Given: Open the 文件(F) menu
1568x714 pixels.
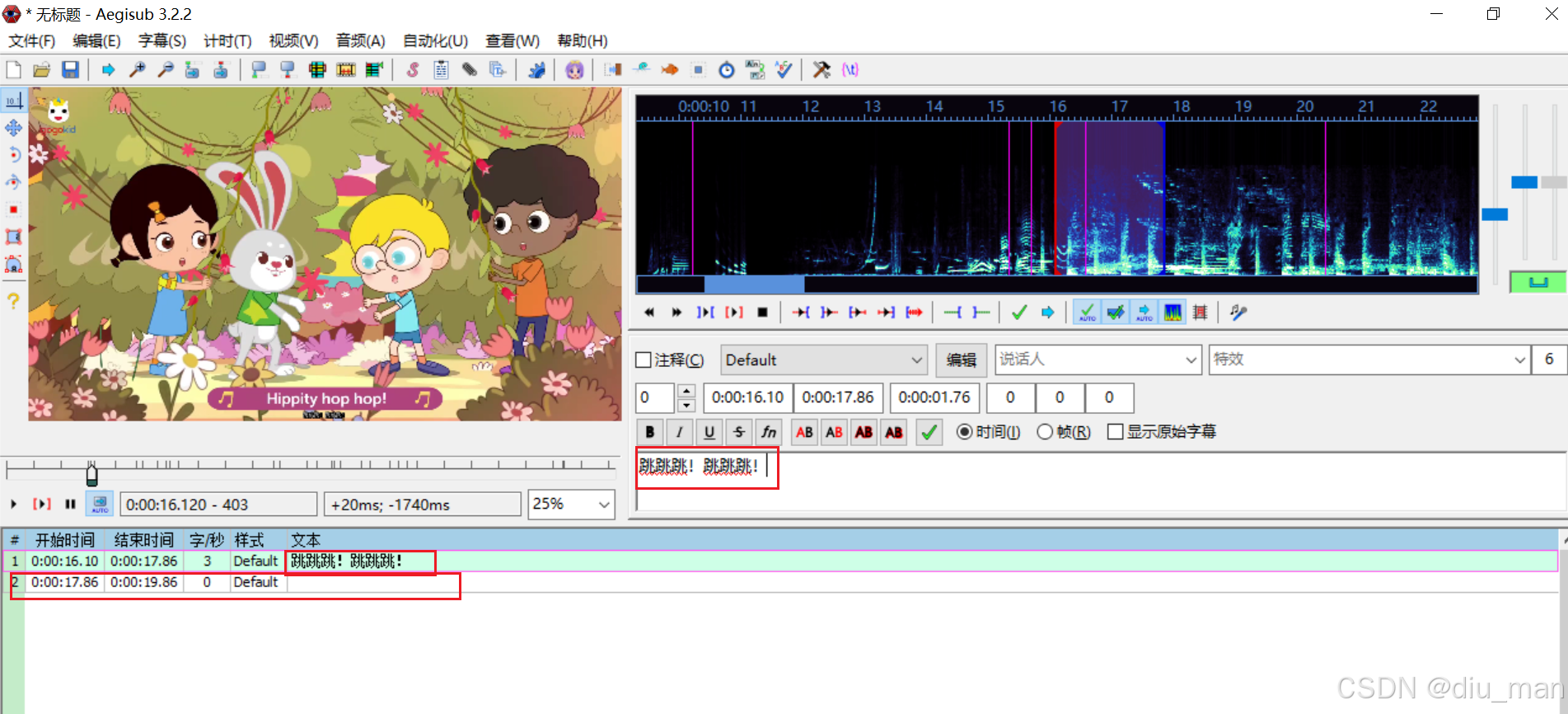Looking at the screenshot, I should click(x=31, y=41).
